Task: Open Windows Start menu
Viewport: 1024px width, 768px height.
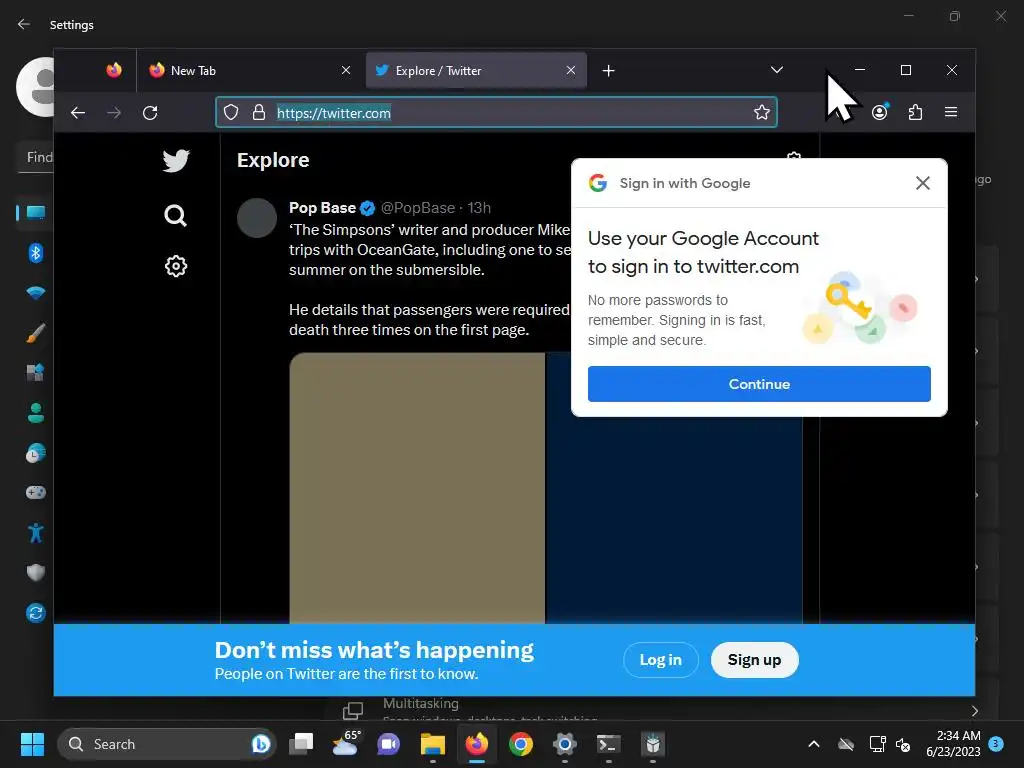Action: click(32, 744)
